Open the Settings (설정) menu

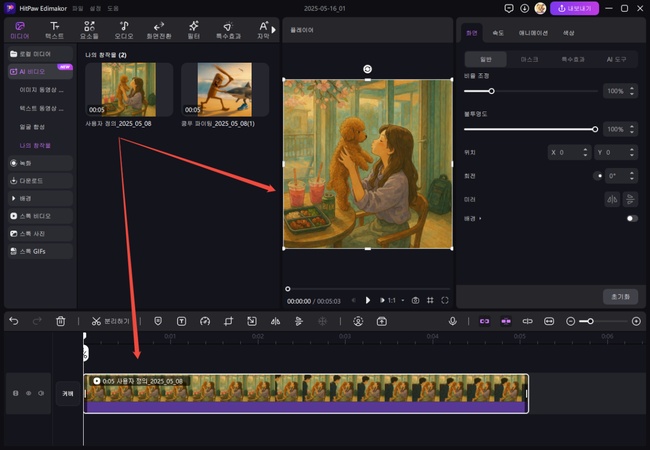(95, 8)
